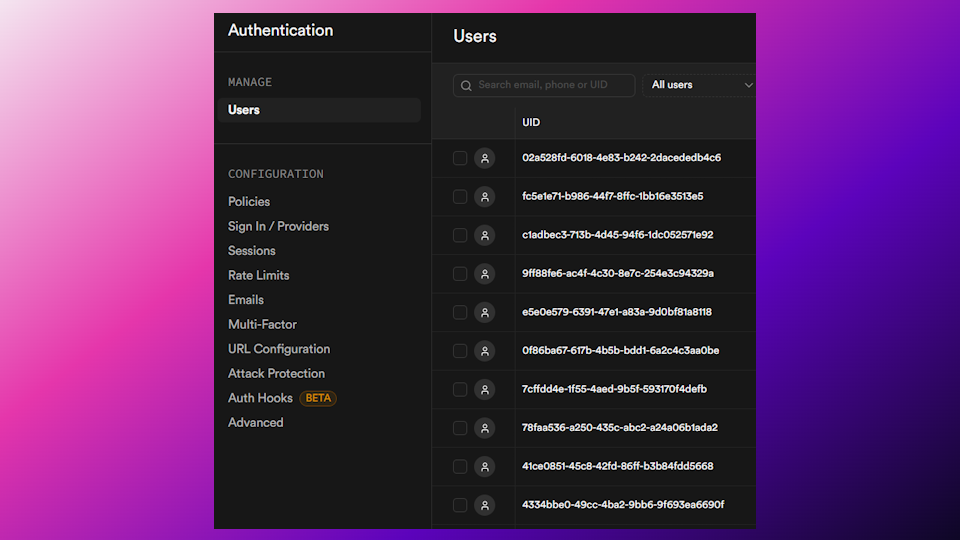Select checkbox for user 4334bbe0
960x540 pixels.
pos(460,506)
